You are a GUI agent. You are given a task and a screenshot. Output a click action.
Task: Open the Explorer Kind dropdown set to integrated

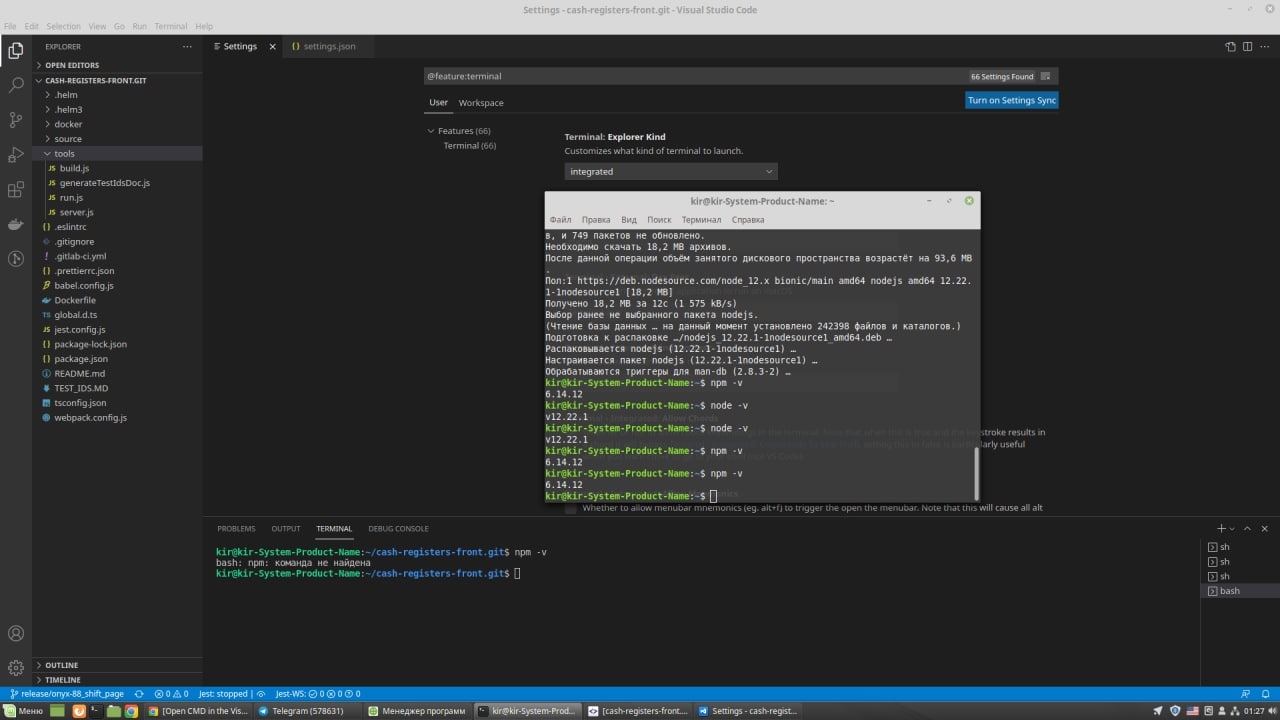[x=671, y=172]
